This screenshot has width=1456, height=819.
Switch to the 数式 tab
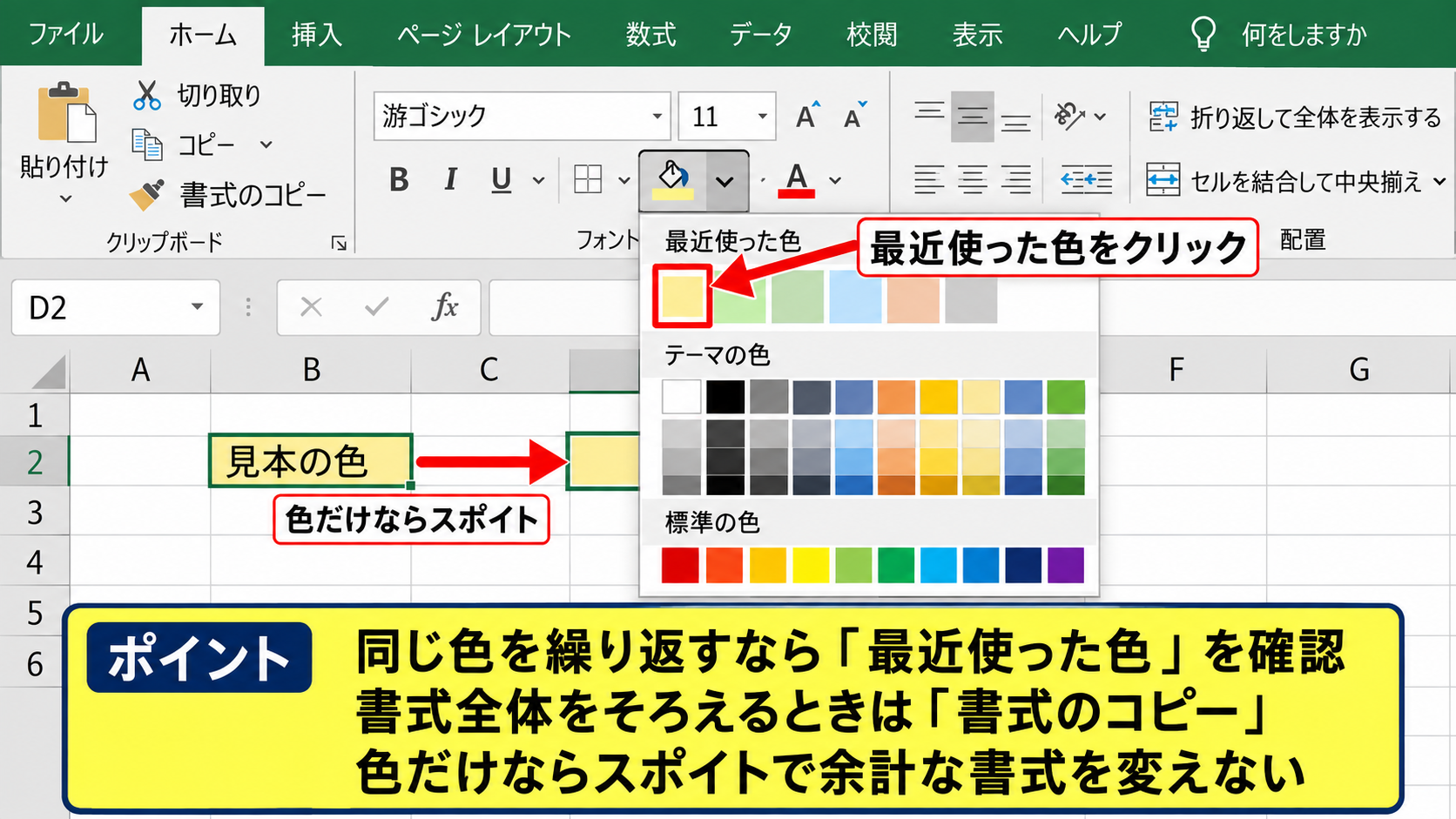point(650,34)
